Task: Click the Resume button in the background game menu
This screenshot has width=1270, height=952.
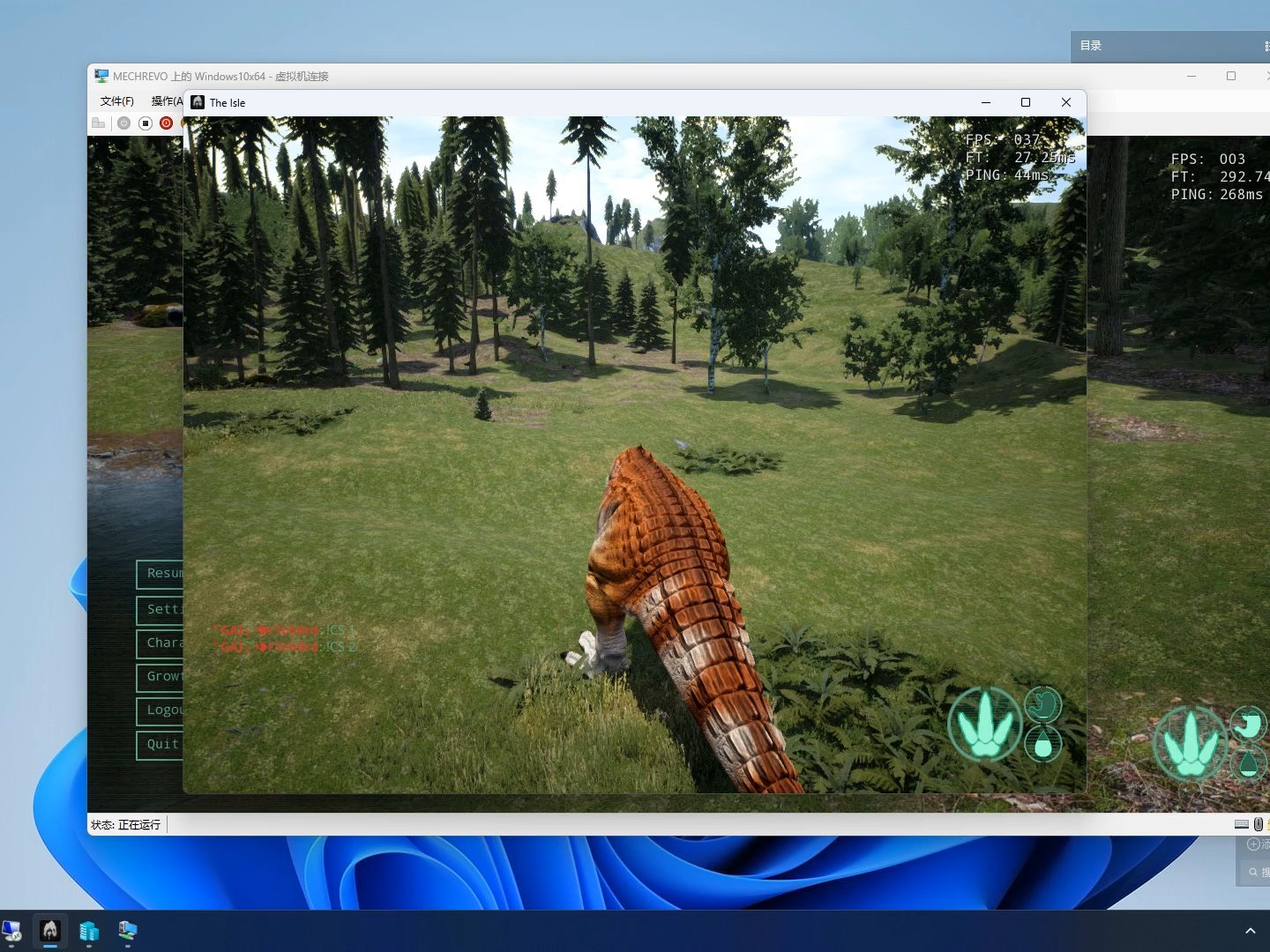Action: point(160,574)
